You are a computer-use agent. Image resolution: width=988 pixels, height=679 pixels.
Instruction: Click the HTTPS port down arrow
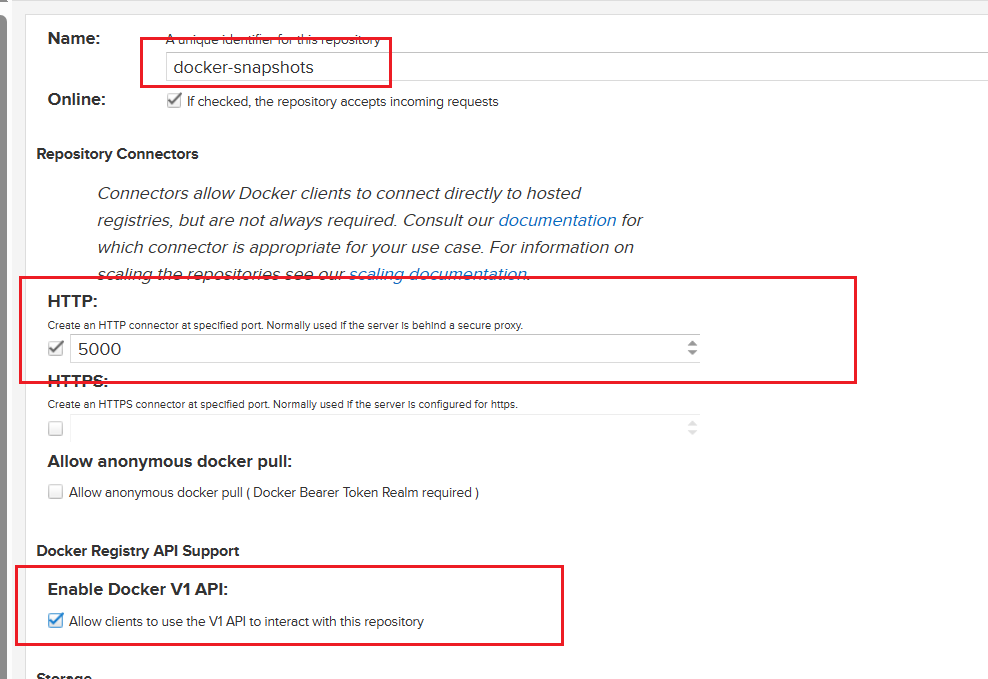click(692, 434)
